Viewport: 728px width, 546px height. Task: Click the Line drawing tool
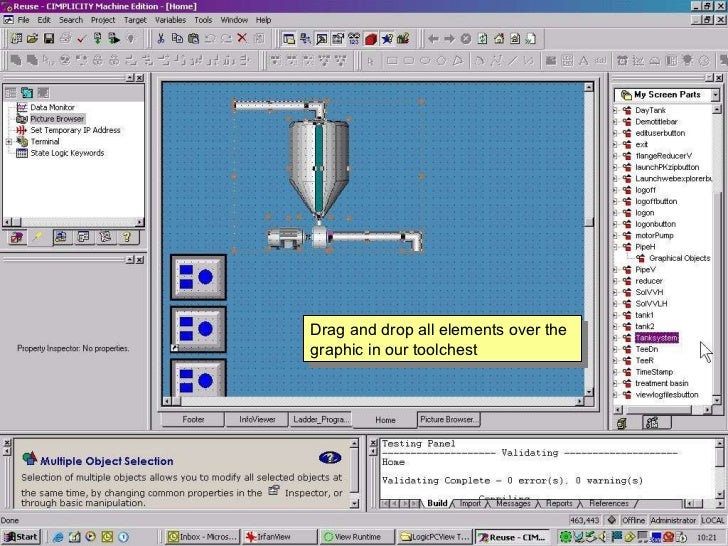point(512,61)
